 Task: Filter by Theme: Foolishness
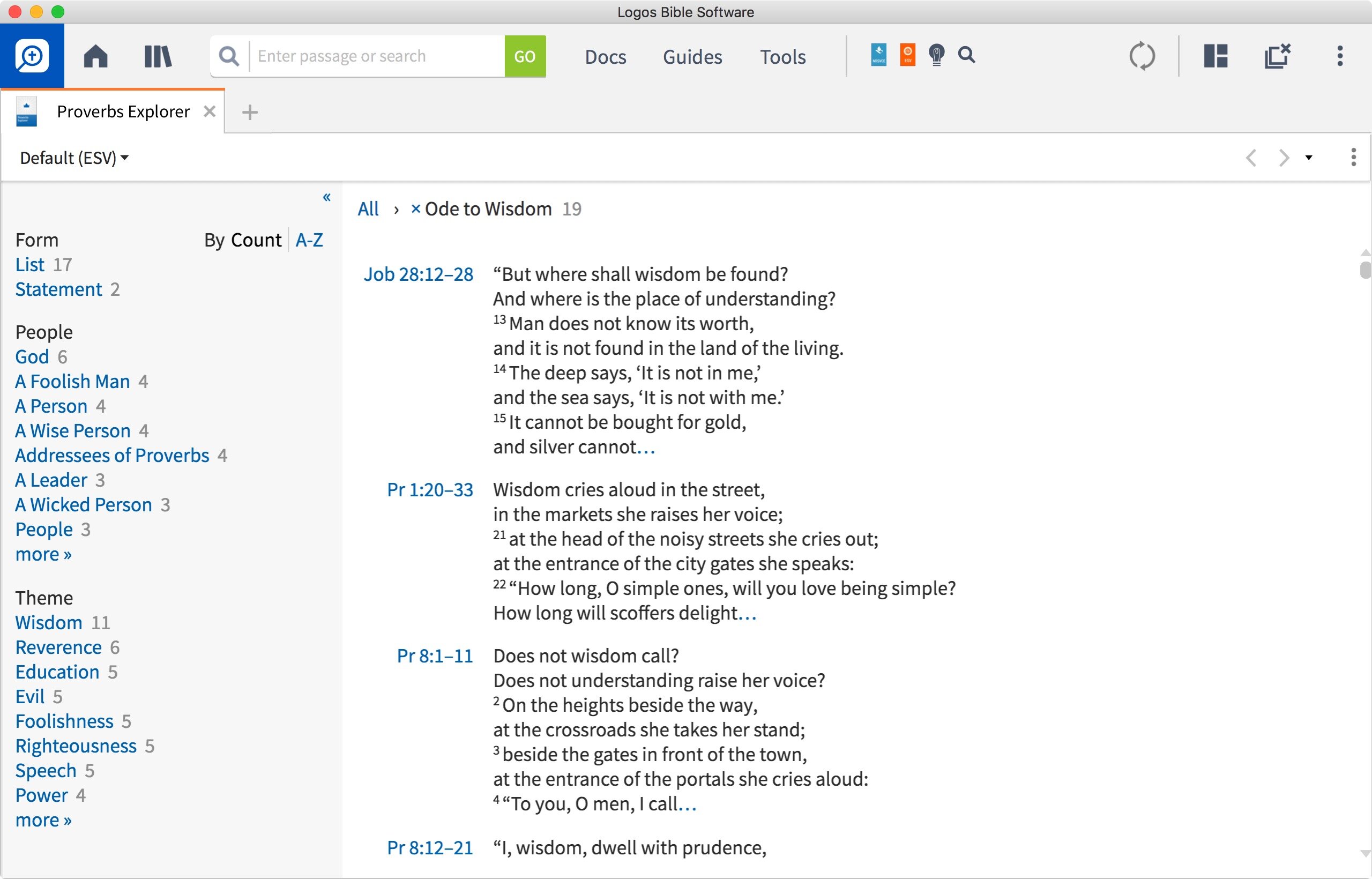coord(64,721)
